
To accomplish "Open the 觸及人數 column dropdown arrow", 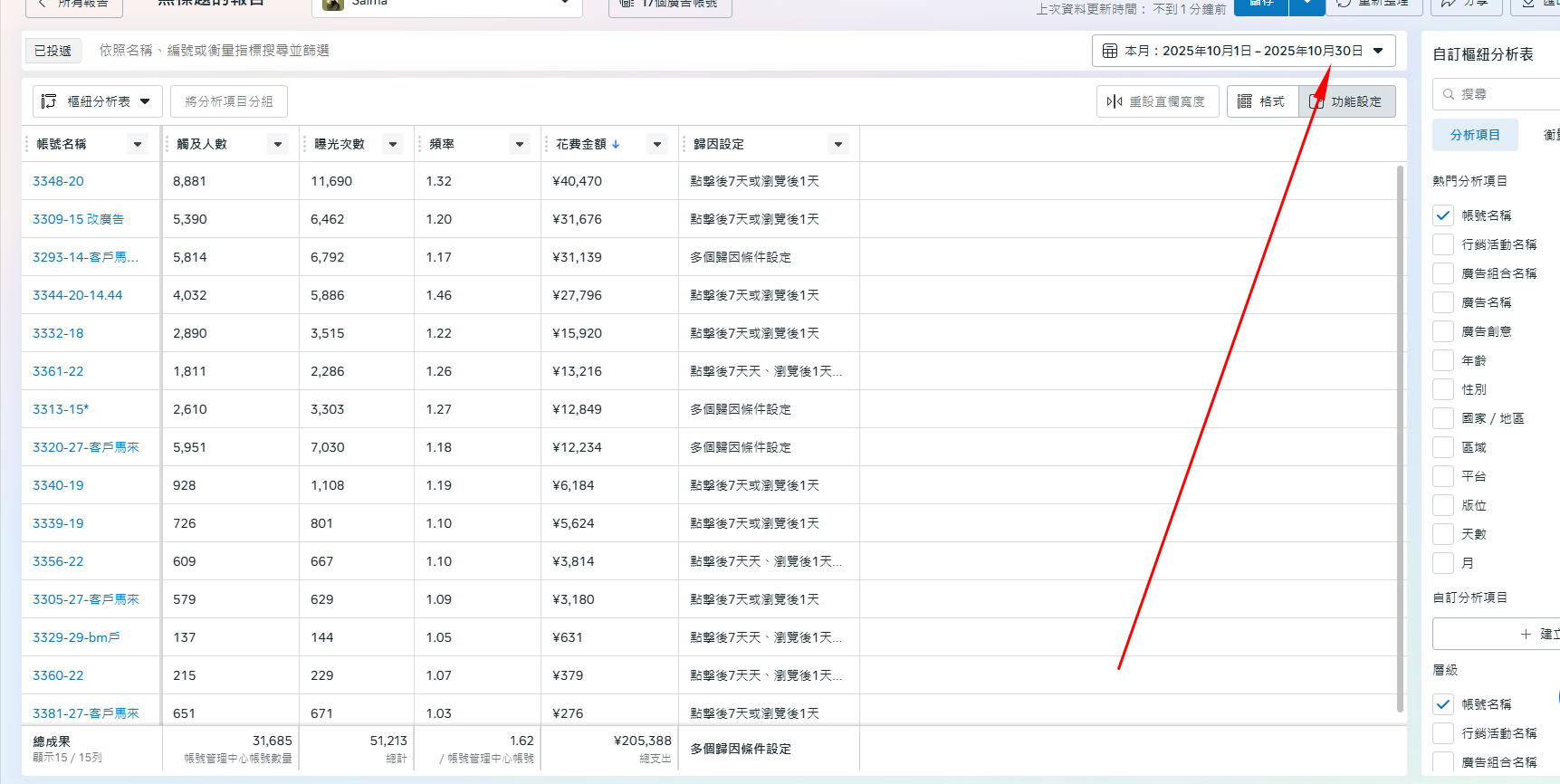I will (x=278, y=144).
